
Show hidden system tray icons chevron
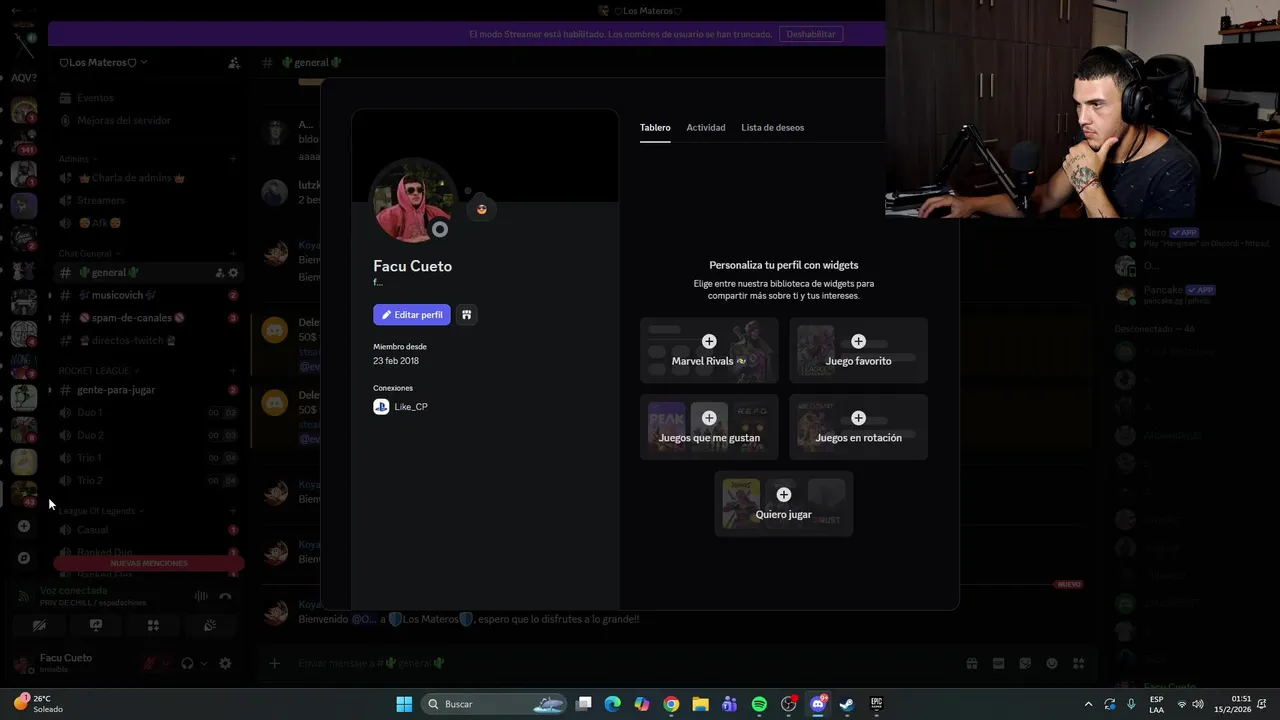click(1088, 704)
